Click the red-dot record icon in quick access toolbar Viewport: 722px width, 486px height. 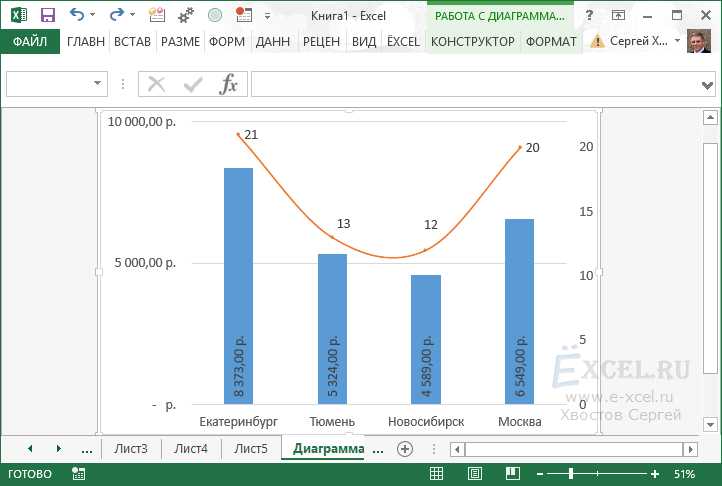244,15
